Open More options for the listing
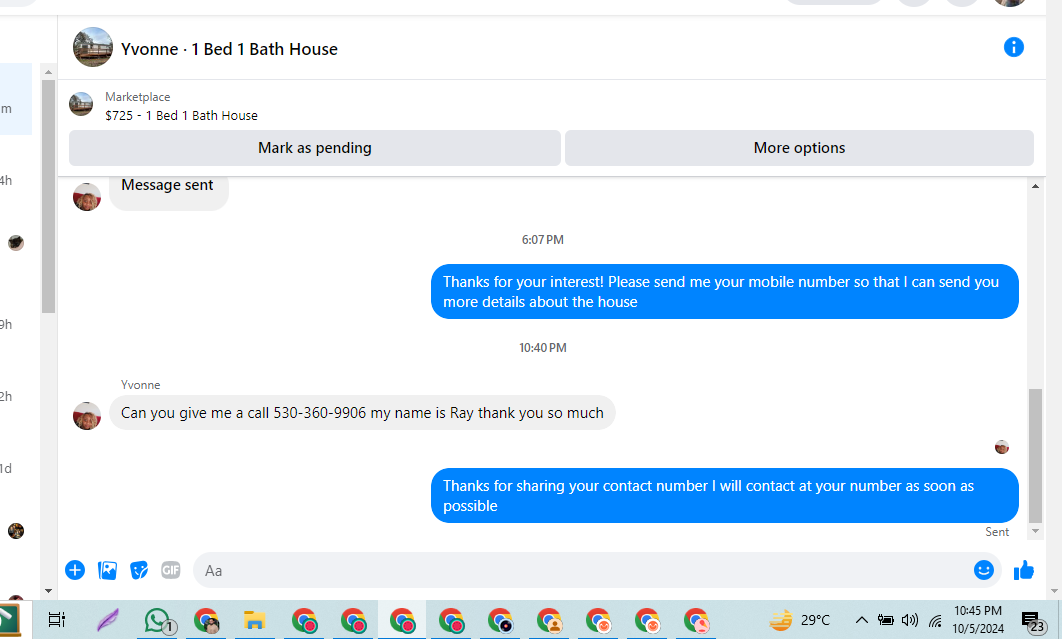The image size is (1062, 639). coord(799,148)
